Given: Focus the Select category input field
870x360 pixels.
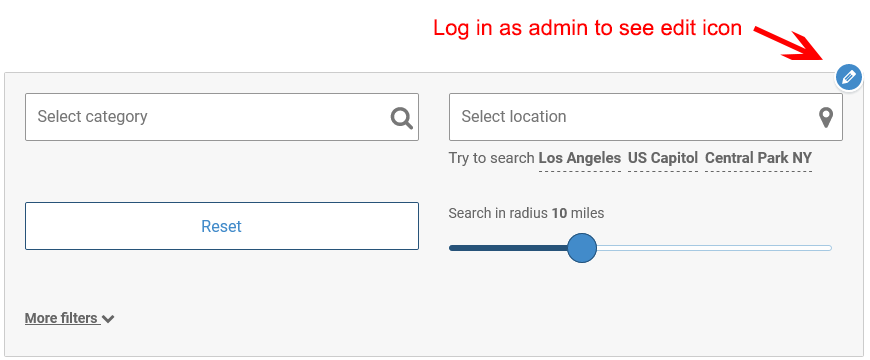Looking at the screenshot, I should (x=222, y=117).
